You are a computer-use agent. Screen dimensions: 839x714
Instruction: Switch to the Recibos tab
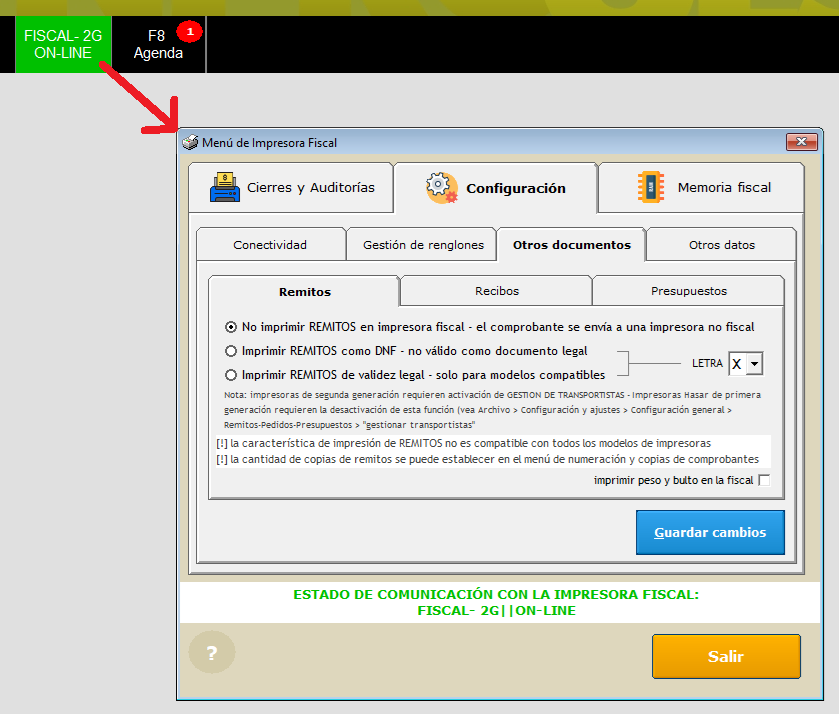pos(496,291)
